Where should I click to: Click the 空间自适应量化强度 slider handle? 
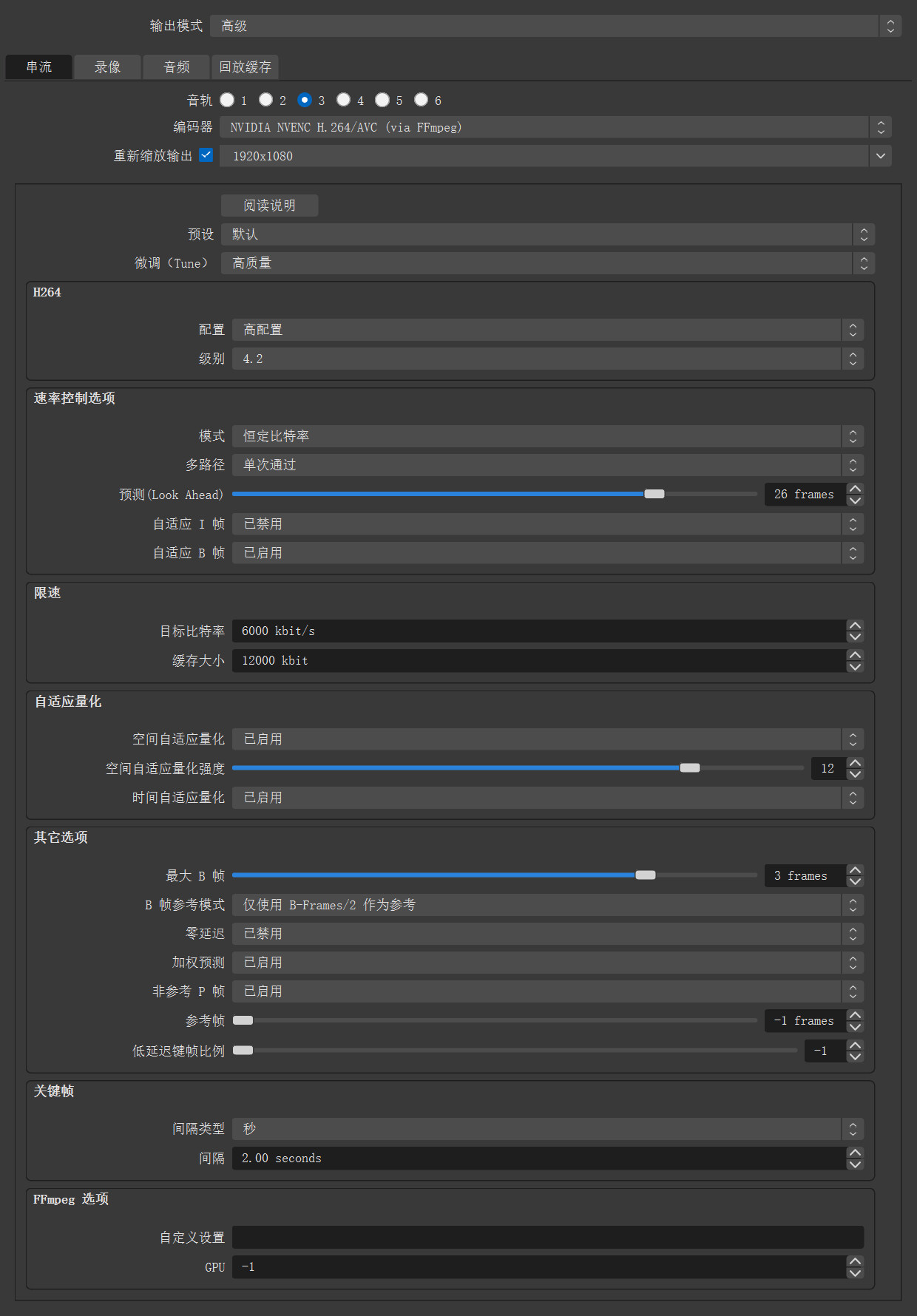(x=690, y=767)
